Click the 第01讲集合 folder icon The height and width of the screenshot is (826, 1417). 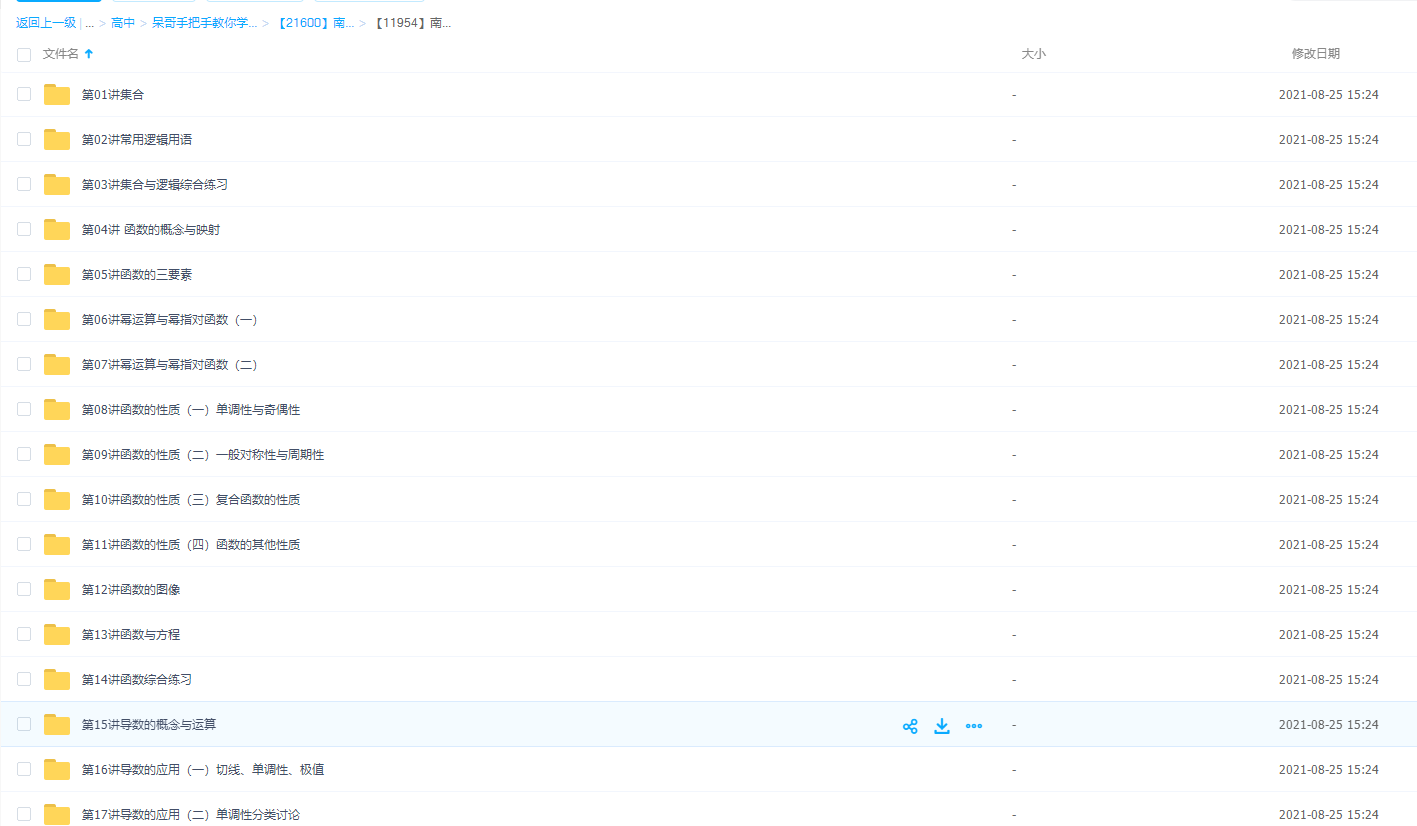tap(57, 95)
